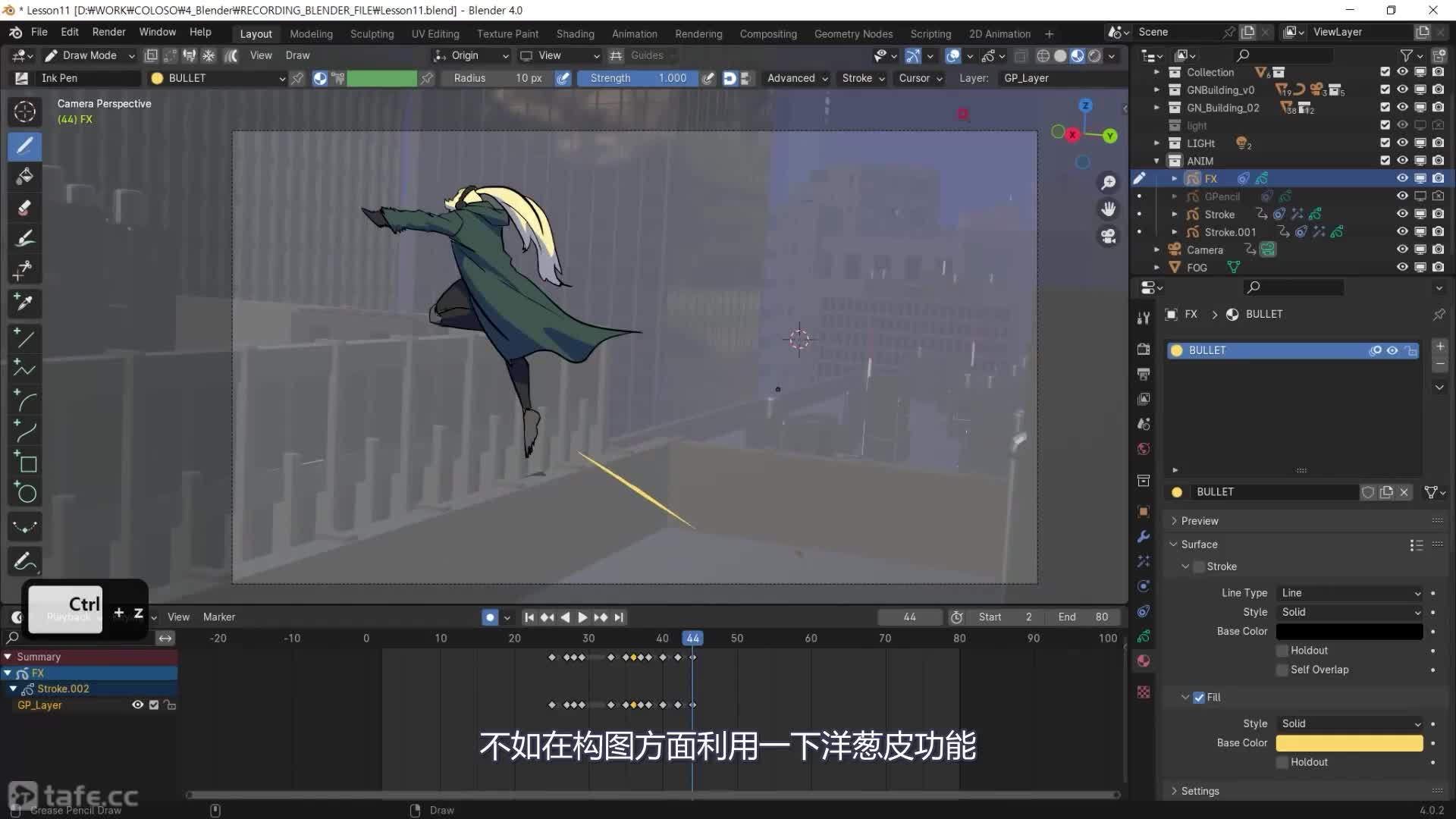The height and width of the screenshot is (819, 1456).
Task: Uncheck the Fill checkbox
Action: 1199,698
